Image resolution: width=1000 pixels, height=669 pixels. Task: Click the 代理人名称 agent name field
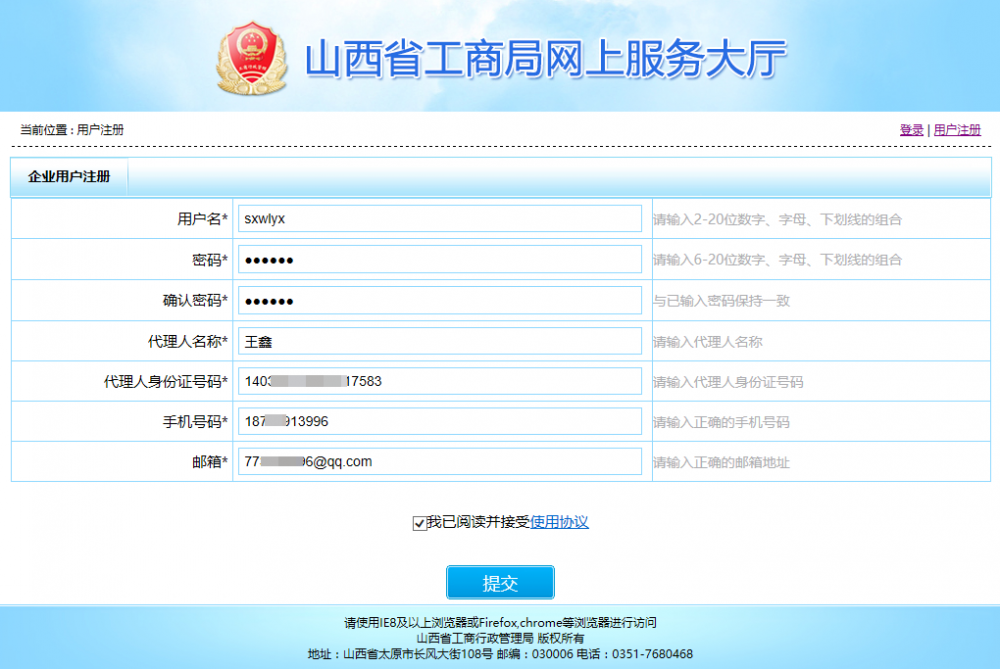(x=438, y=340)
